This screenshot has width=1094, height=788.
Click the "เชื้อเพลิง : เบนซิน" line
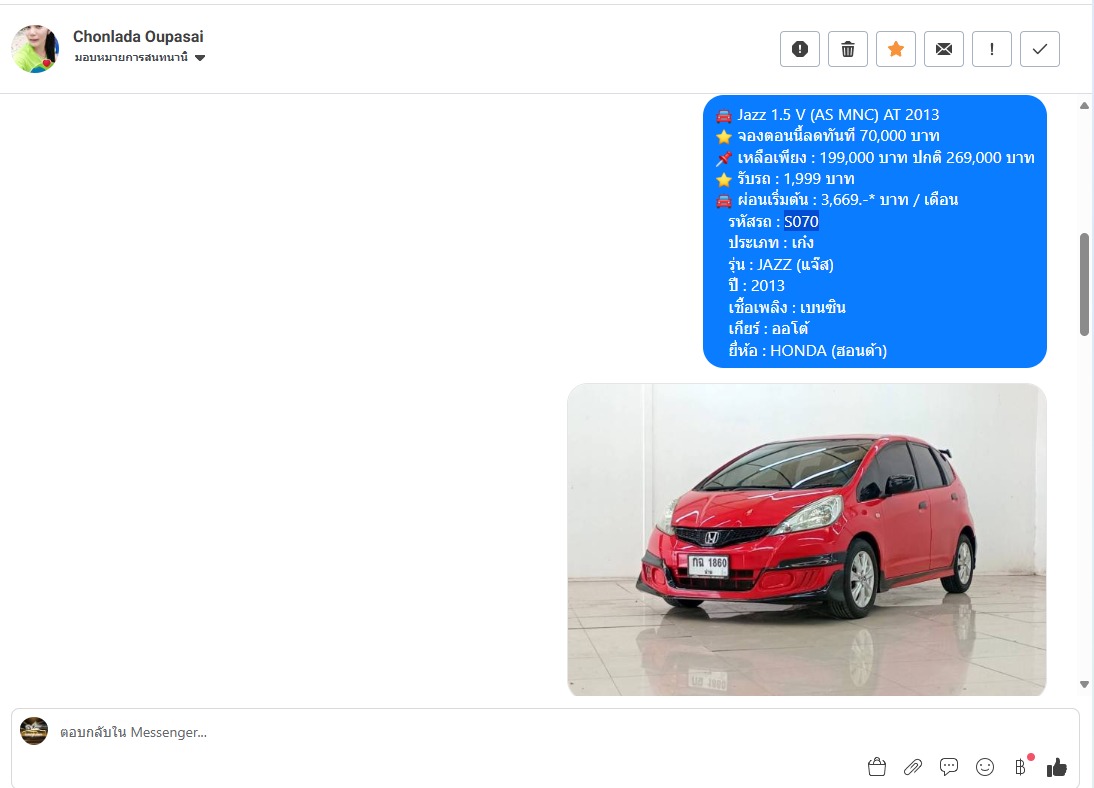(x=787, y=308)
